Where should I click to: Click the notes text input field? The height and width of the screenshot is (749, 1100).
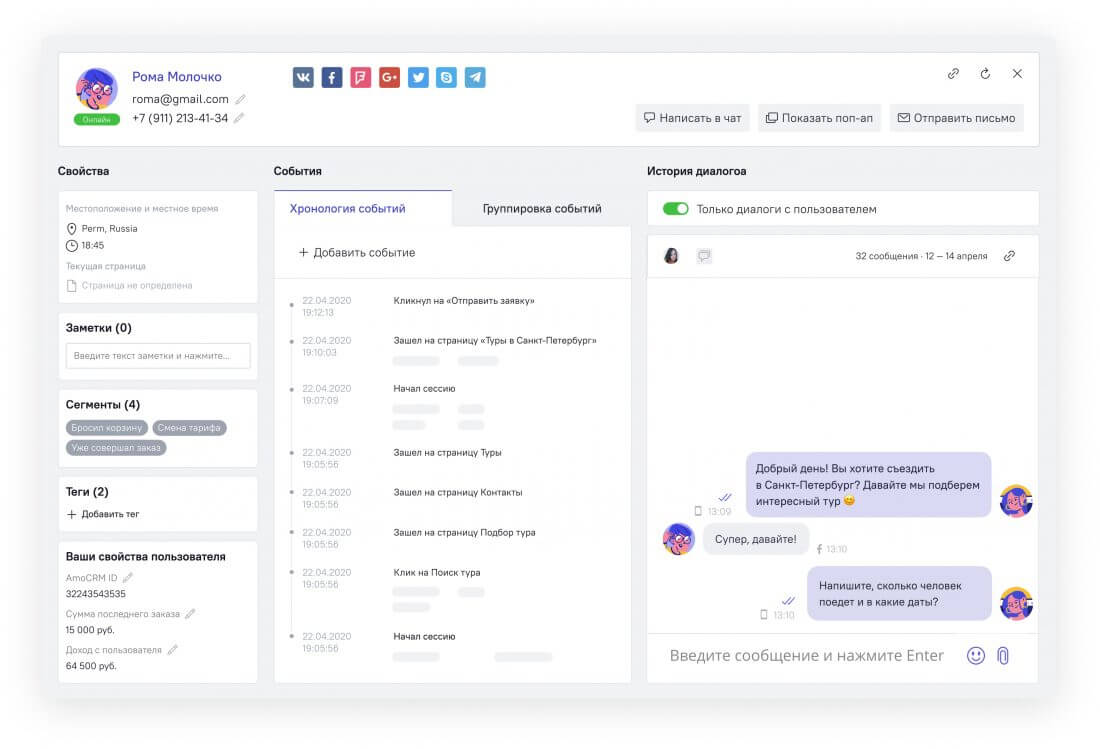[158, 355]
